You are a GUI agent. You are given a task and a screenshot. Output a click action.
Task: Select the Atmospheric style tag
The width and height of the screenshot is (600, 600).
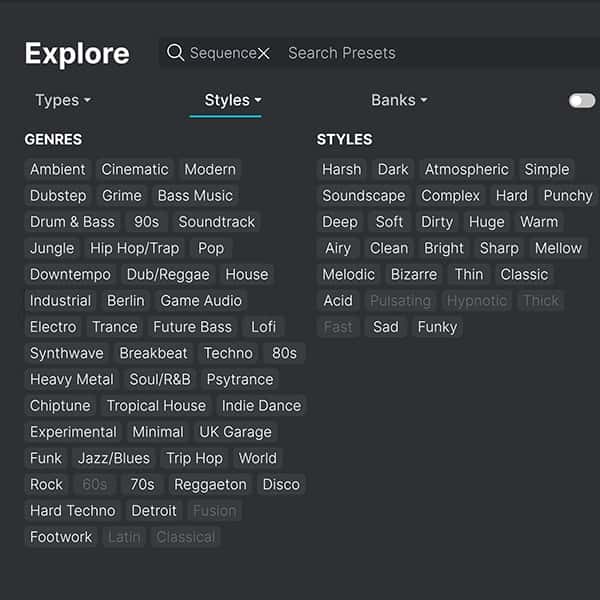[x=466, y=169]
